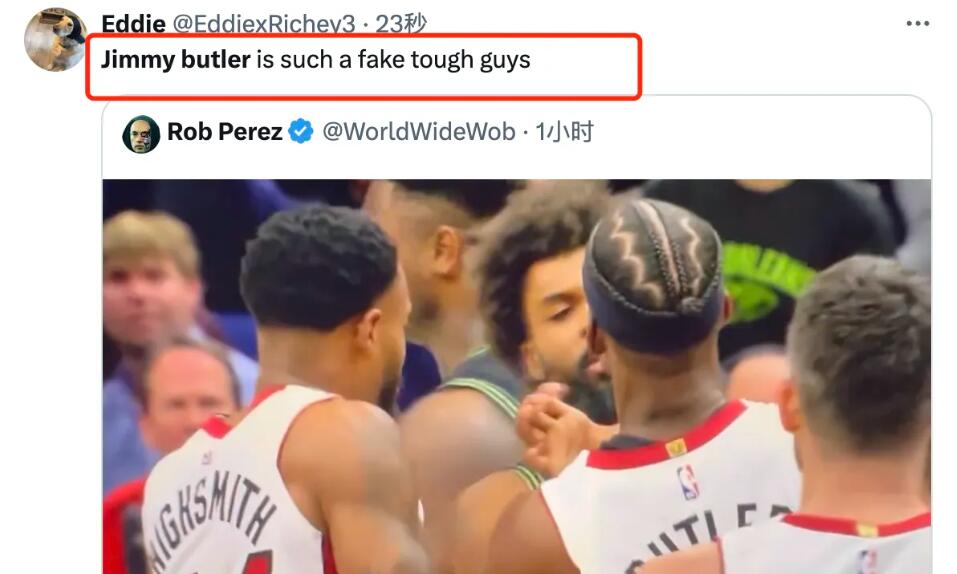Click the blurred blond spectator in background

153,275
